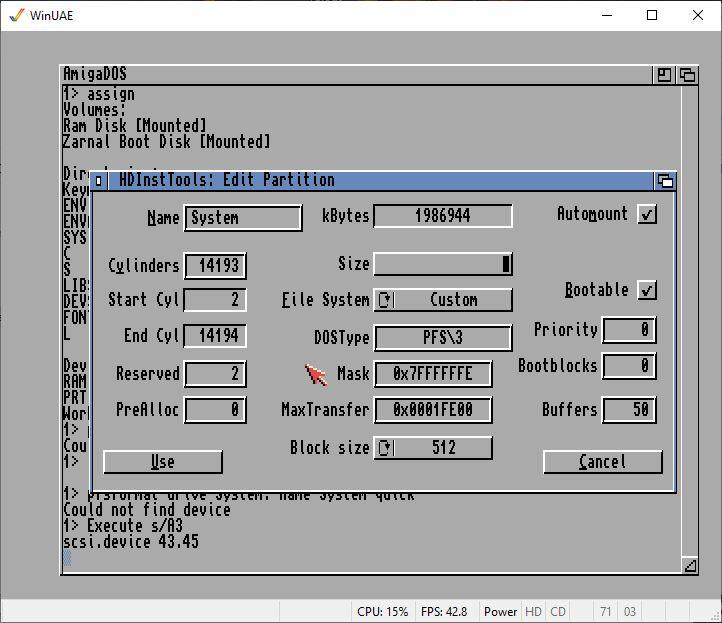Click the FPS: 42.8 status readout
Image resolution: width=722 pixels, height=623 pixels.
click(x=444, y=611)
